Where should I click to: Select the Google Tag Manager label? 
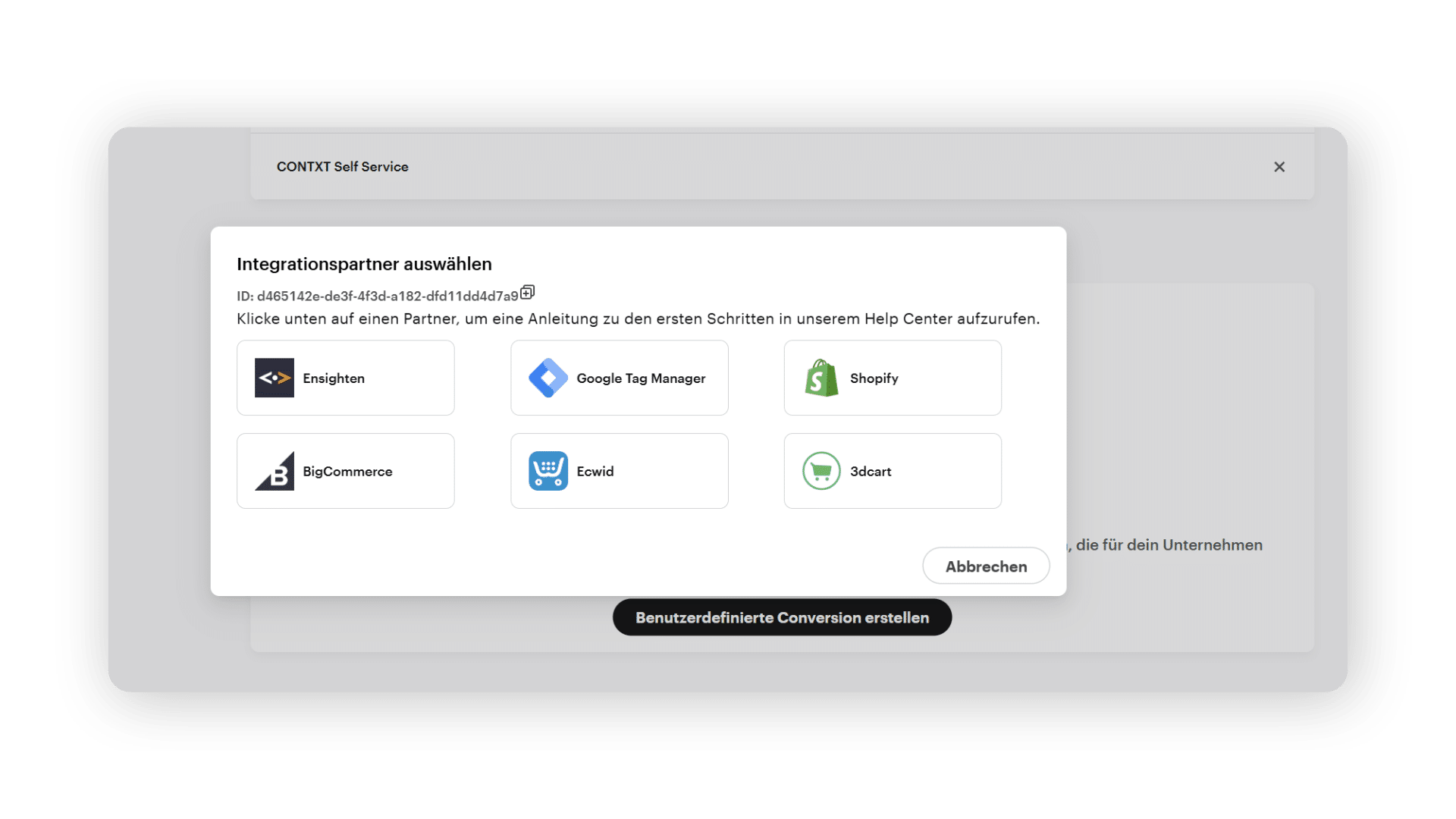click(641, 378)
